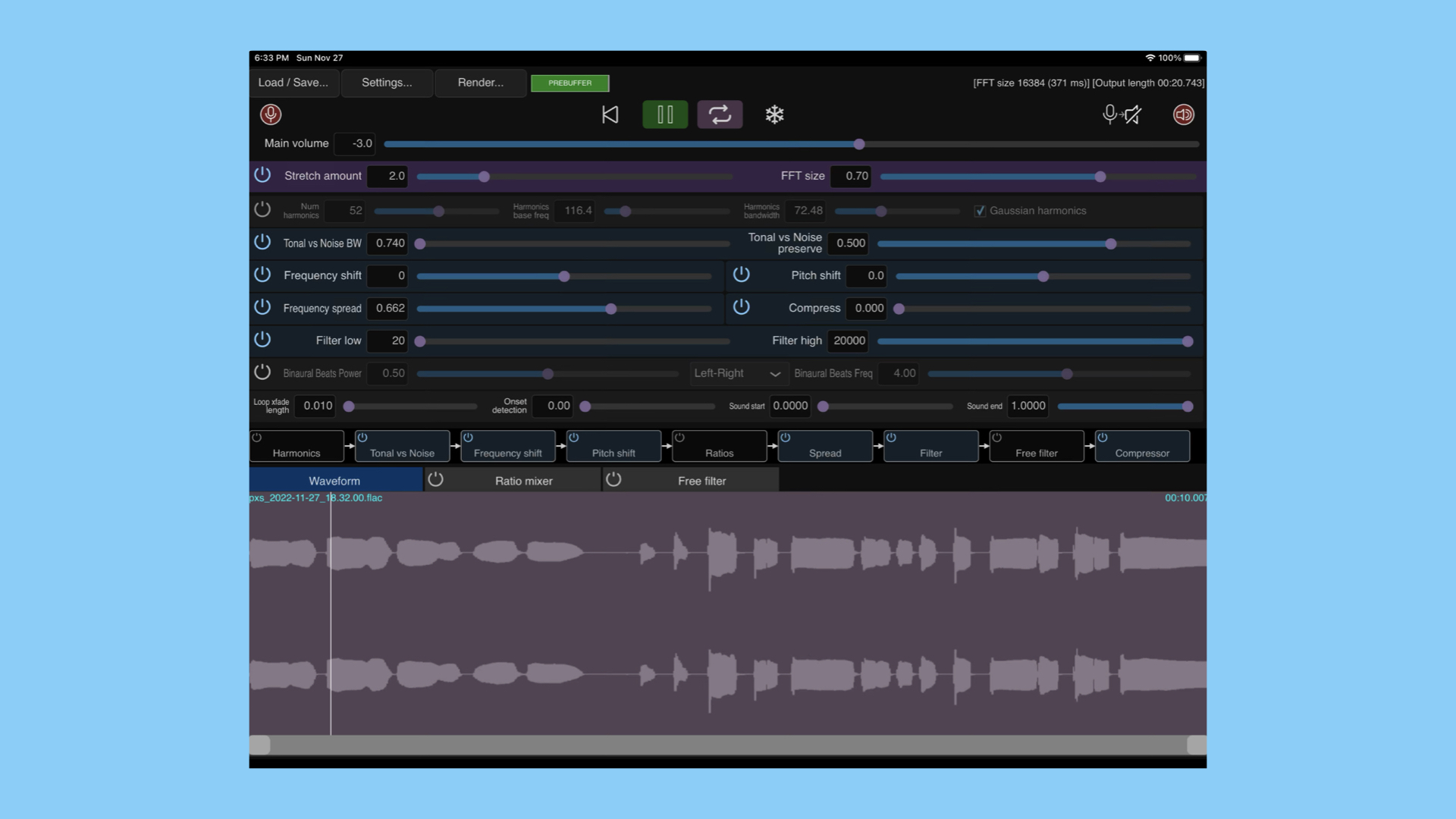
Task: Toggle Frequency shift power button
Action: pos(262,275)
